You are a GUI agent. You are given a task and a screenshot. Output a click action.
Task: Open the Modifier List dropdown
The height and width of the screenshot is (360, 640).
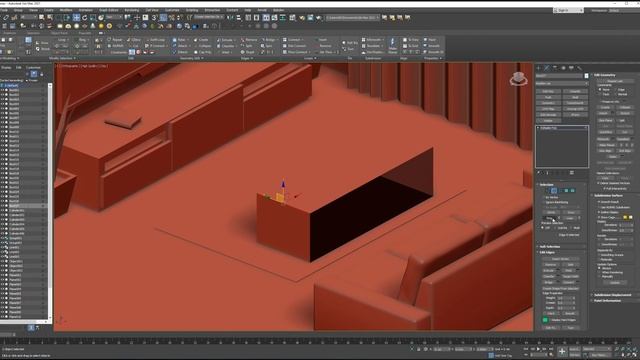pyautogui.click(x=562, y=83)
